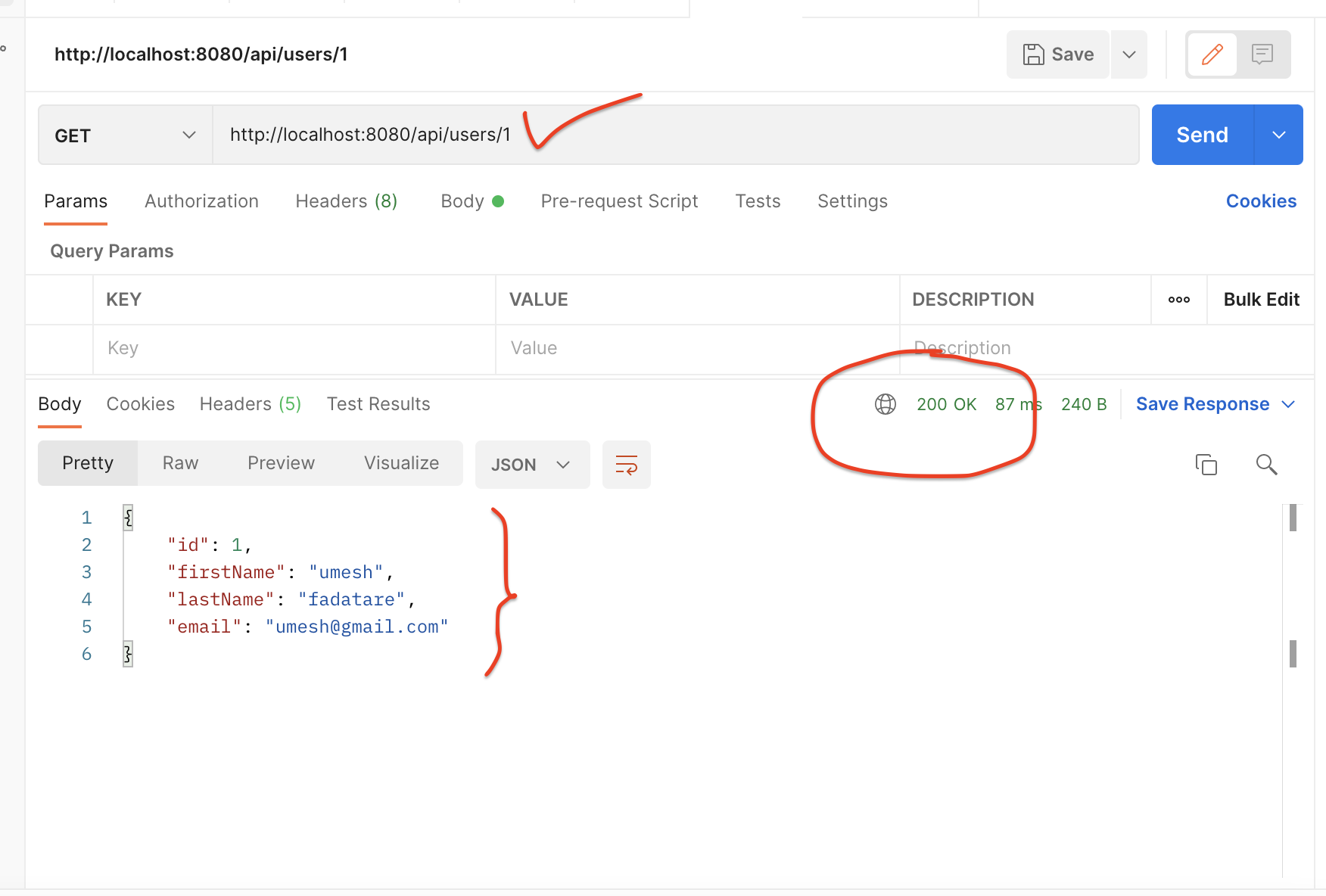The width and height of the screenshot is (1326, 896).
Task: Open the chevron dropdown next to Save
Action: pyautogui.click(x=1129, y=54)
